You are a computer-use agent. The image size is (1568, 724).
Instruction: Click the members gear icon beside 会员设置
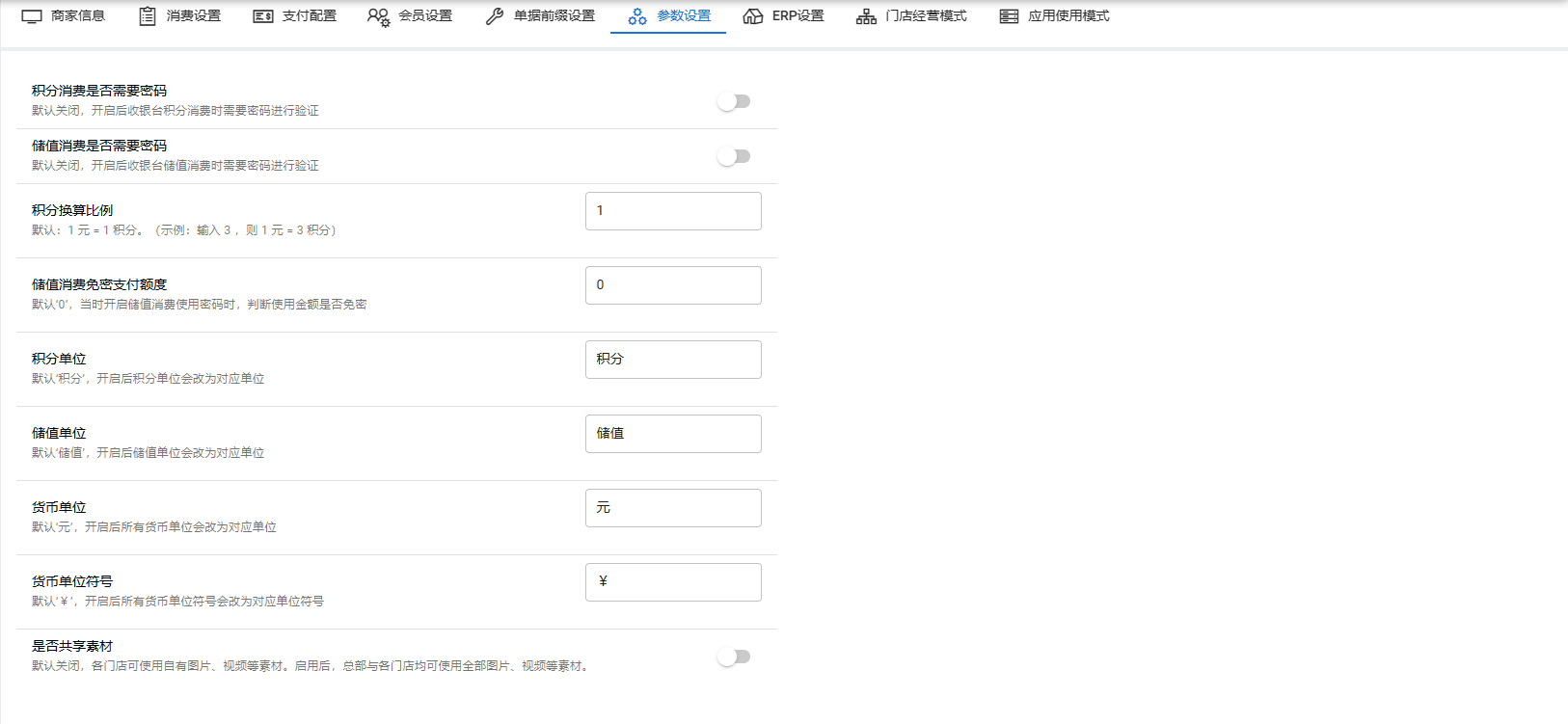(x=379, y=16)
